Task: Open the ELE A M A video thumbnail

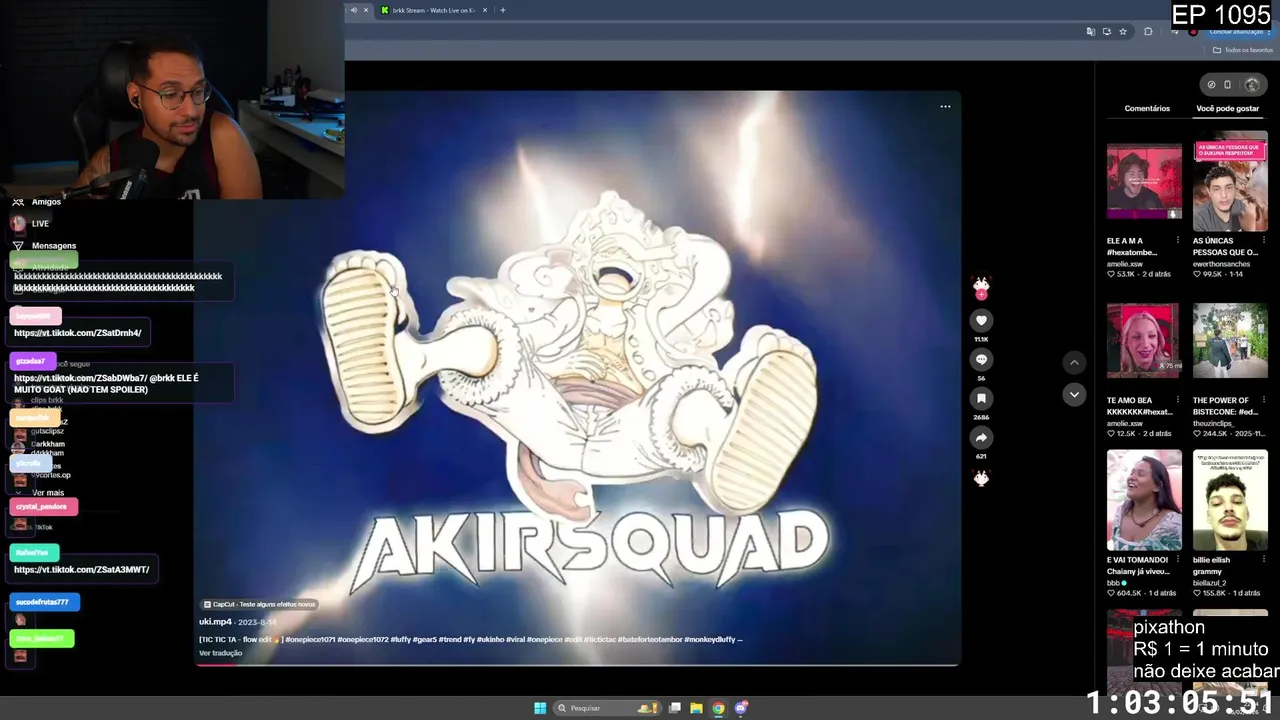Action: pyautogui.click(x=1144, y=181)
